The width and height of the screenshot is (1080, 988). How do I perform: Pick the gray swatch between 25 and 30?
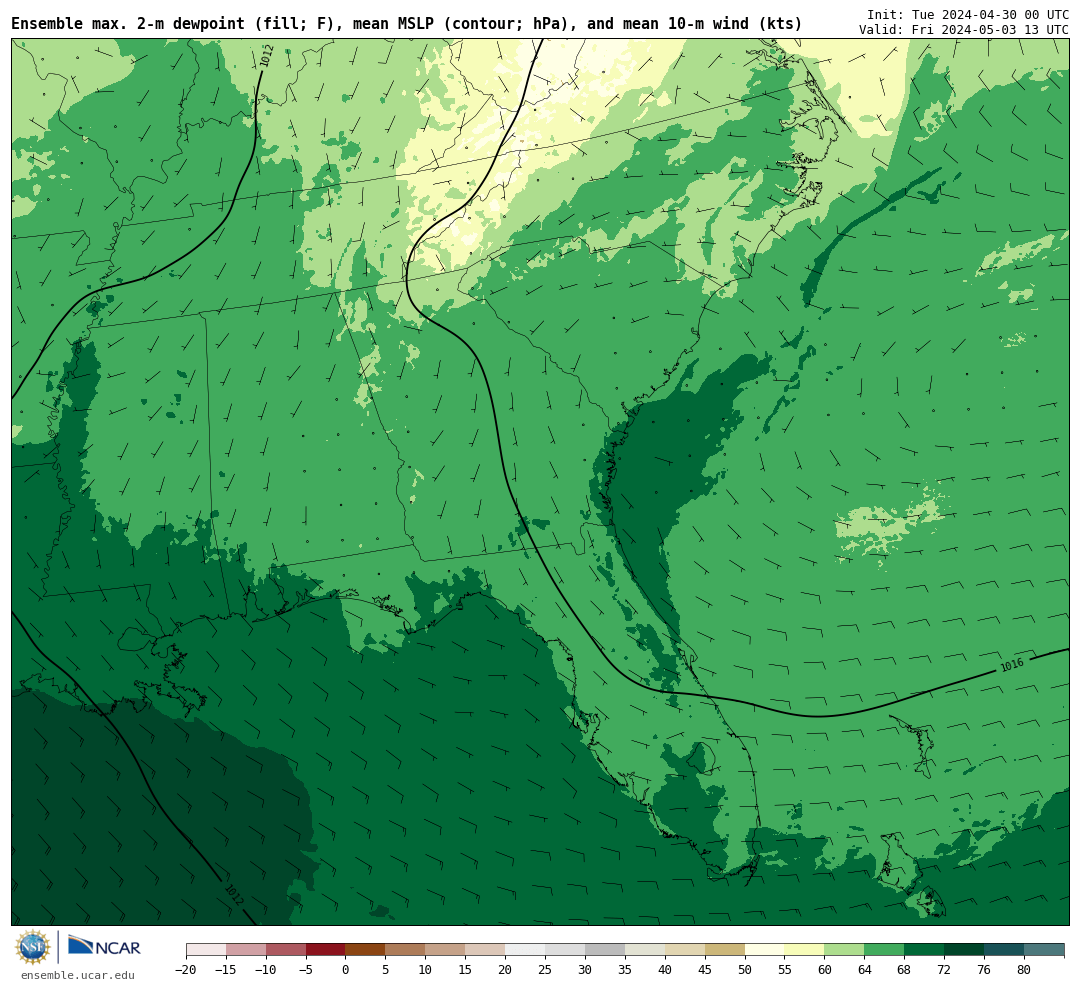click(x=565, y=950)
